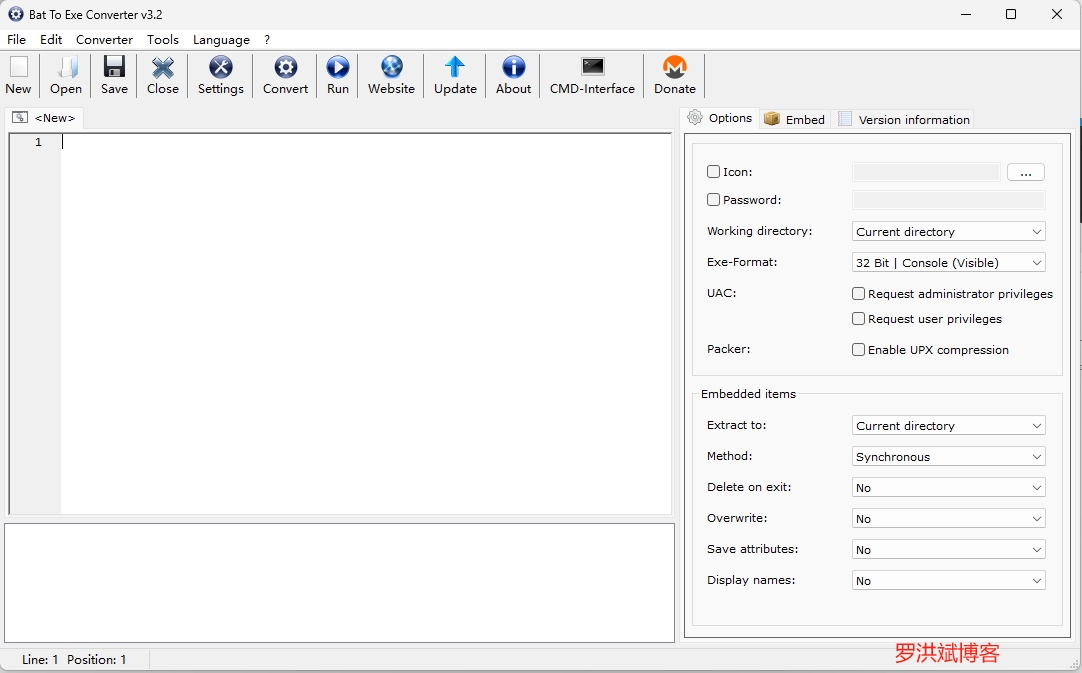The image size is (1082, 673).
Task: Select the Options tab
Action: 720,118
